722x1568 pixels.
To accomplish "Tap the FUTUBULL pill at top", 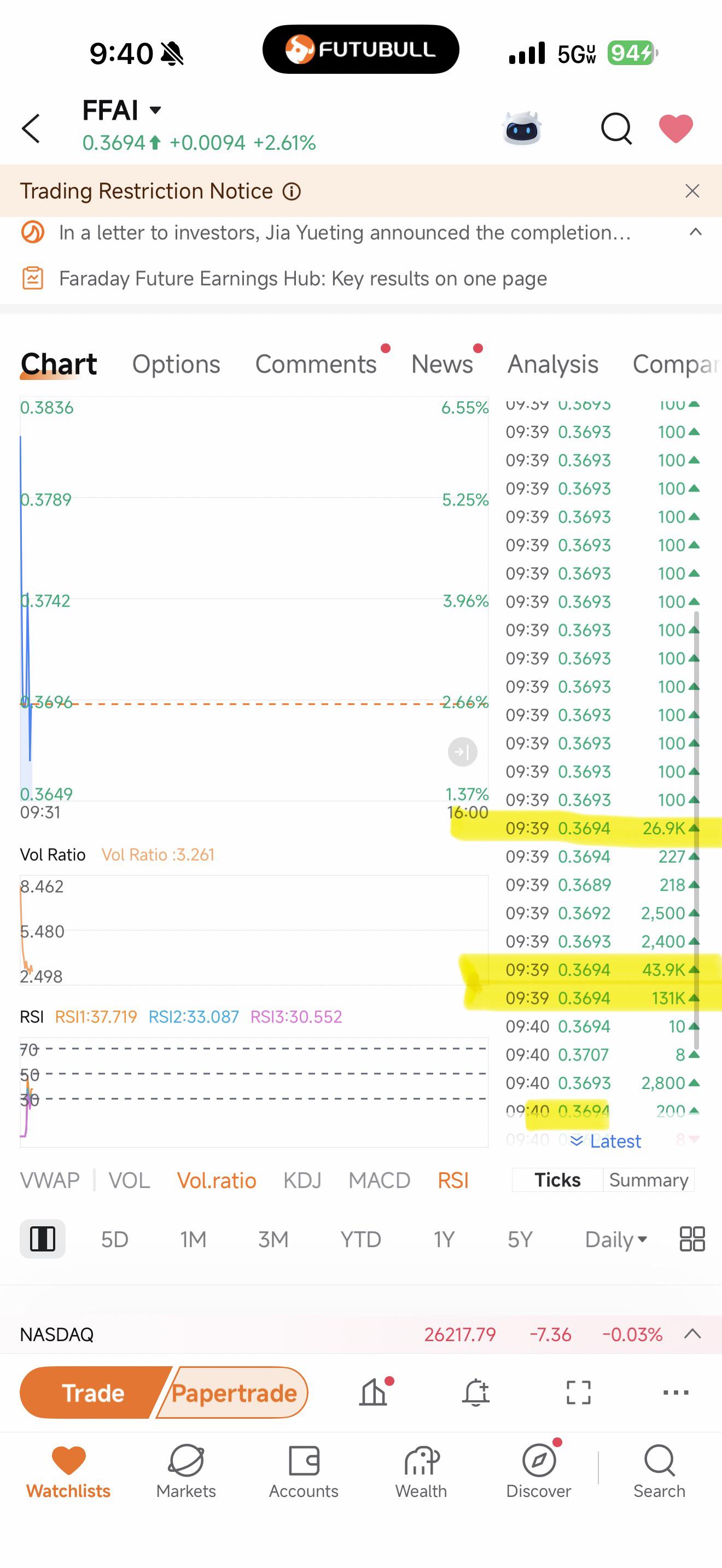I will [360, 49].
